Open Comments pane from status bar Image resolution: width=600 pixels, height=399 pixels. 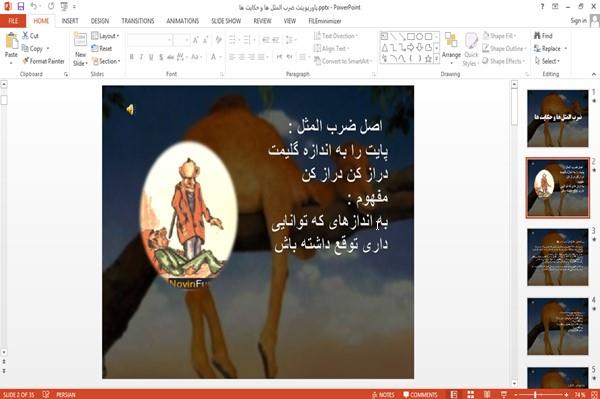pos(420,395)
